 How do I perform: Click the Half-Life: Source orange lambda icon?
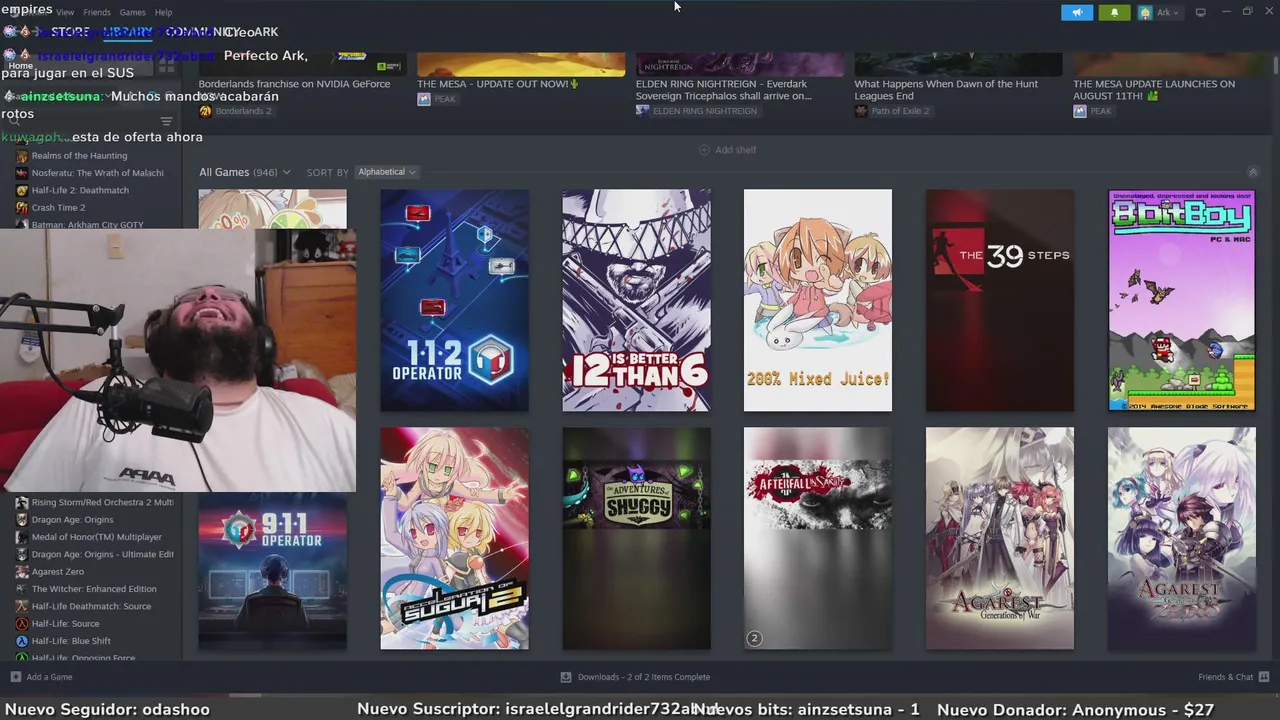22,624
